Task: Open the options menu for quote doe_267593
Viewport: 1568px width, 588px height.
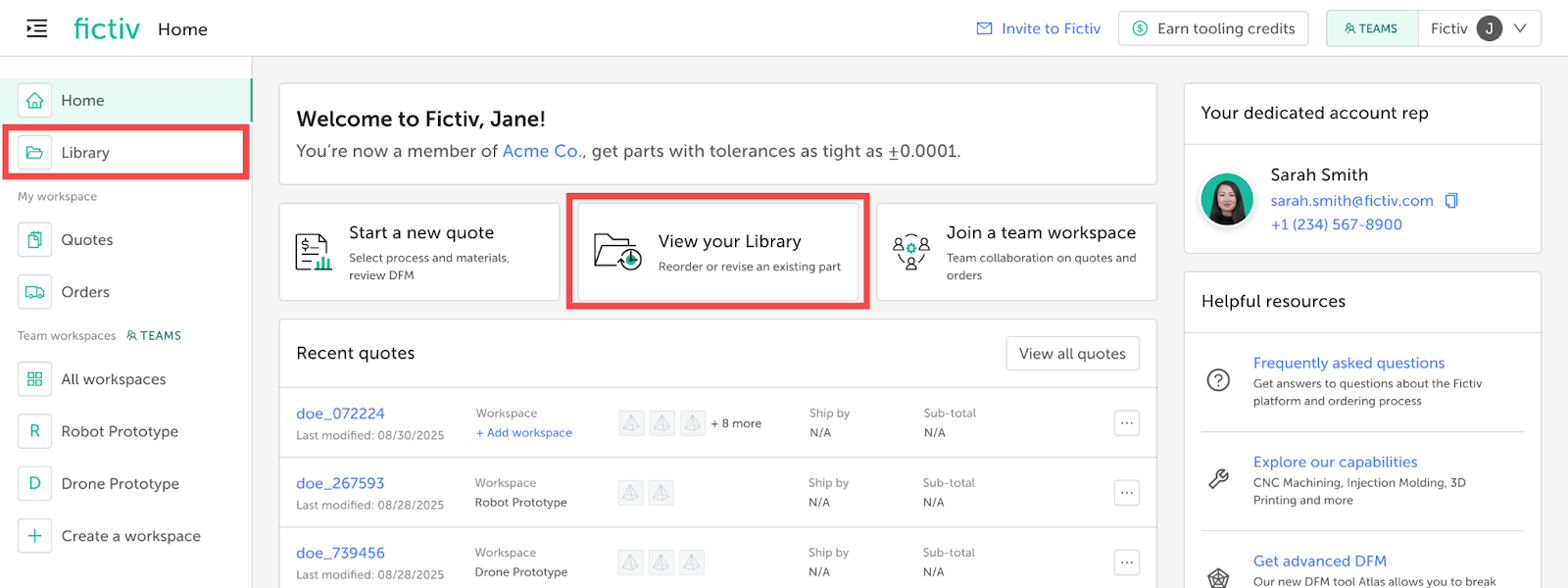Action: coord(1126,493)
